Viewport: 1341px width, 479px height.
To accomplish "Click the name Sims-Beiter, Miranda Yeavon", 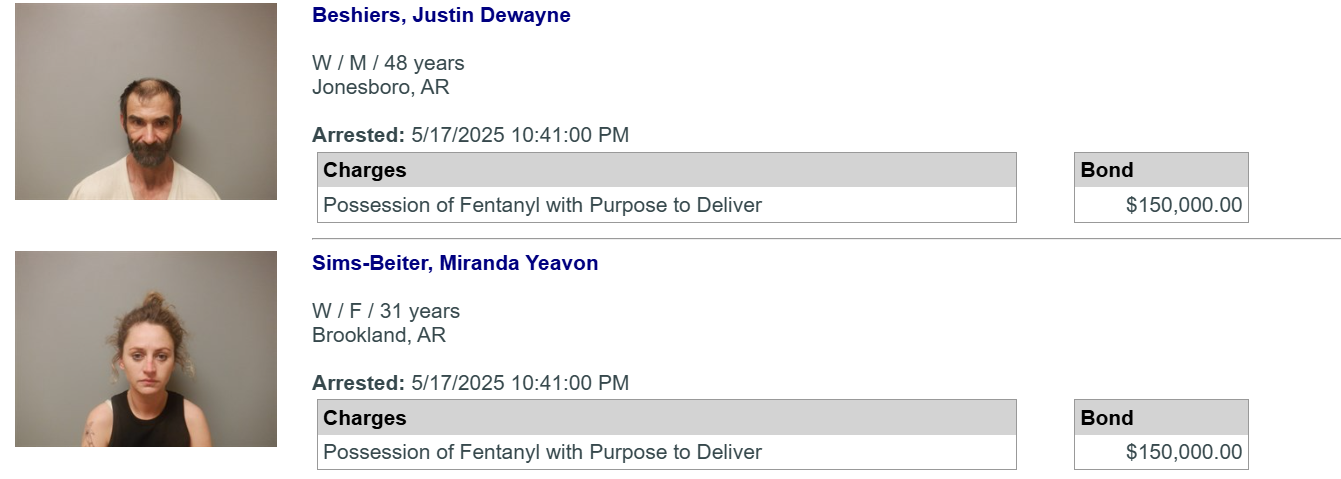I will point(455,263).
